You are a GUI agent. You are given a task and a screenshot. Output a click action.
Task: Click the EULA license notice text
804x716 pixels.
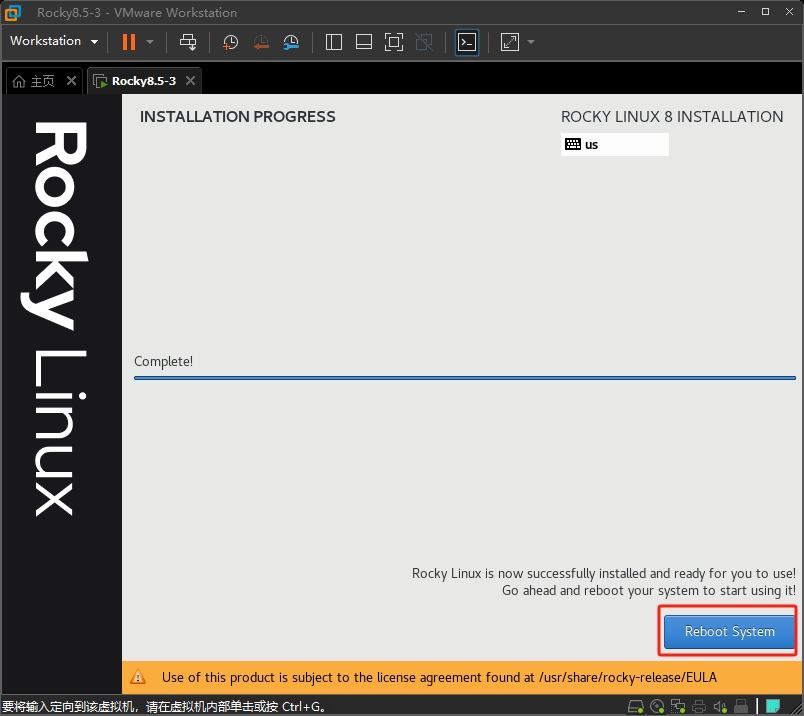click(439, 678)
